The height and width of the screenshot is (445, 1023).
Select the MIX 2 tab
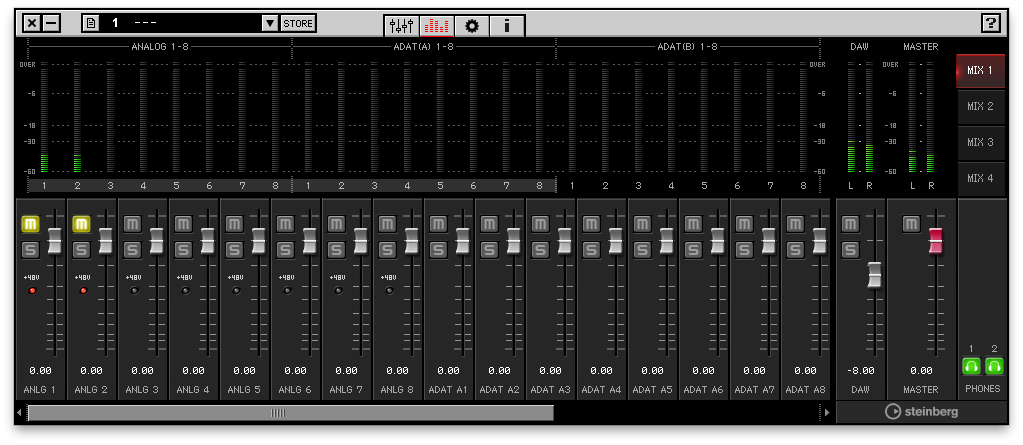981,106
